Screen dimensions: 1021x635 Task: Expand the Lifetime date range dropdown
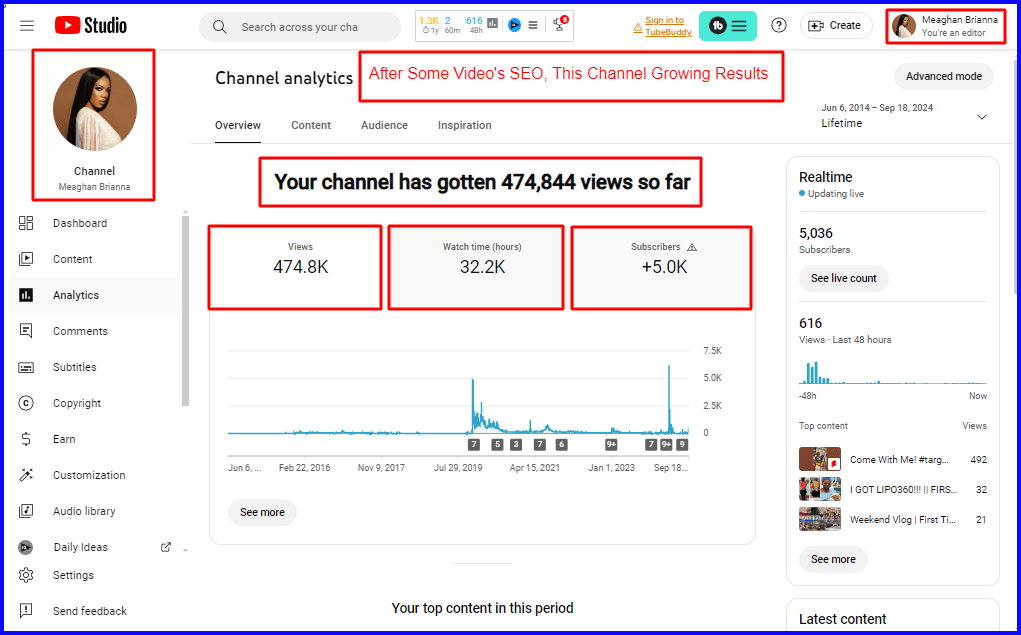(x=981, y=117)
